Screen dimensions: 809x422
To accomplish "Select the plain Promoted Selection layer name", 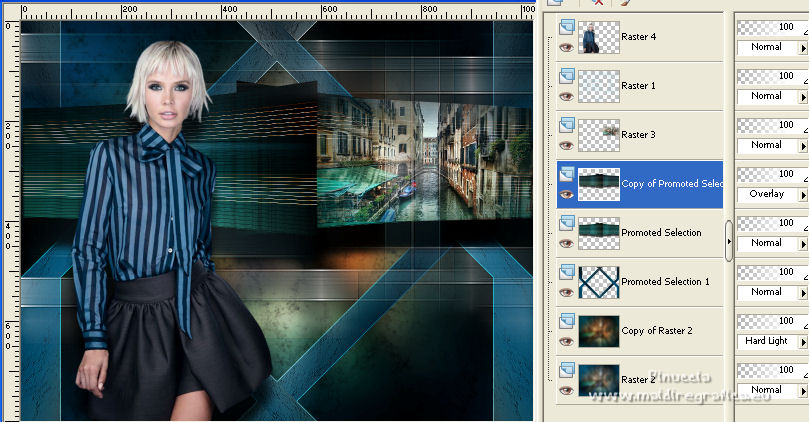I will click(661, 233).
